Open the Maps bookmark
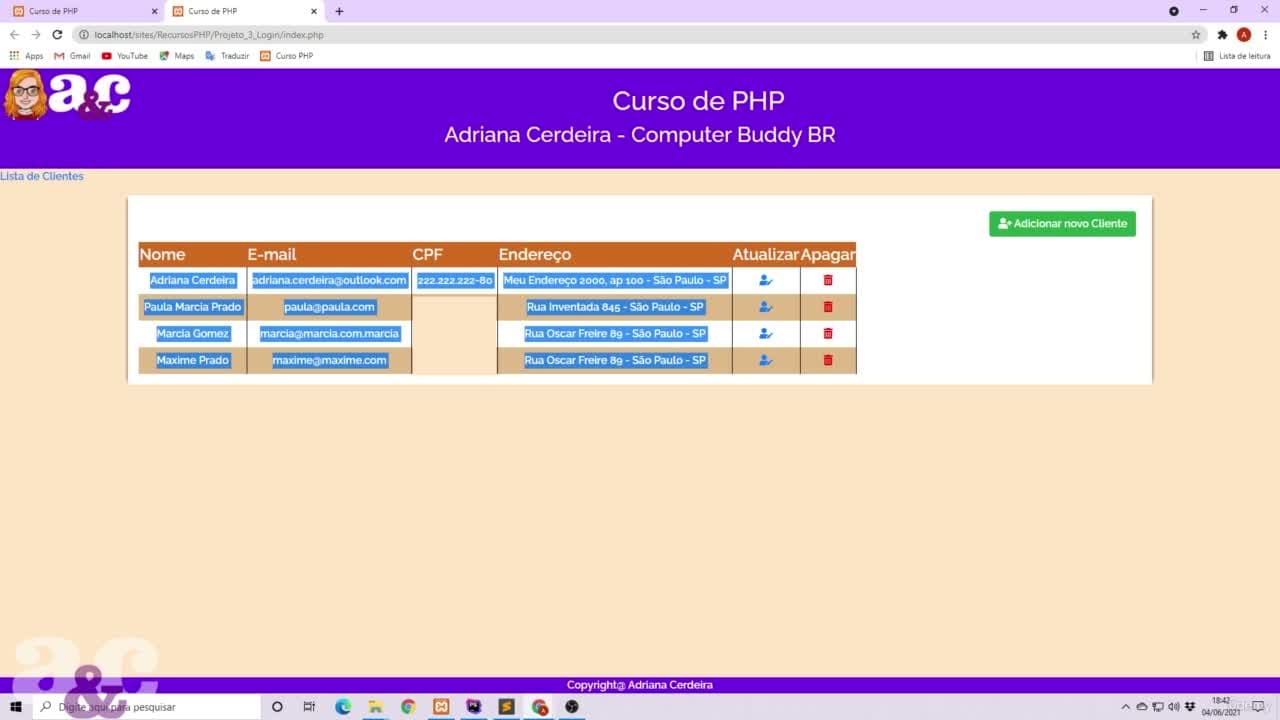Screen dimensions: 1280x720 pyautogui.click(x=177, y=56)
